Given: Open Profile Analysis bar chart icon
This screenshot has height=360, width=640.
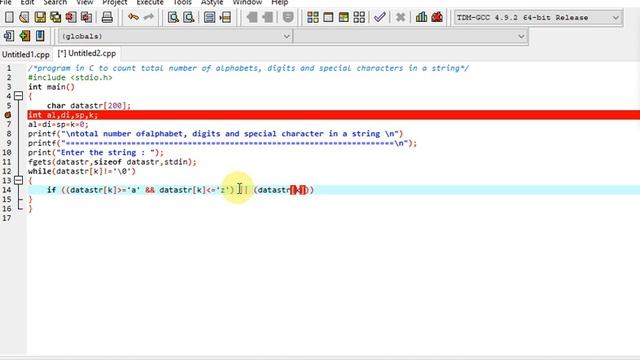Looking at the screenshot, I should tap(421, 17).
